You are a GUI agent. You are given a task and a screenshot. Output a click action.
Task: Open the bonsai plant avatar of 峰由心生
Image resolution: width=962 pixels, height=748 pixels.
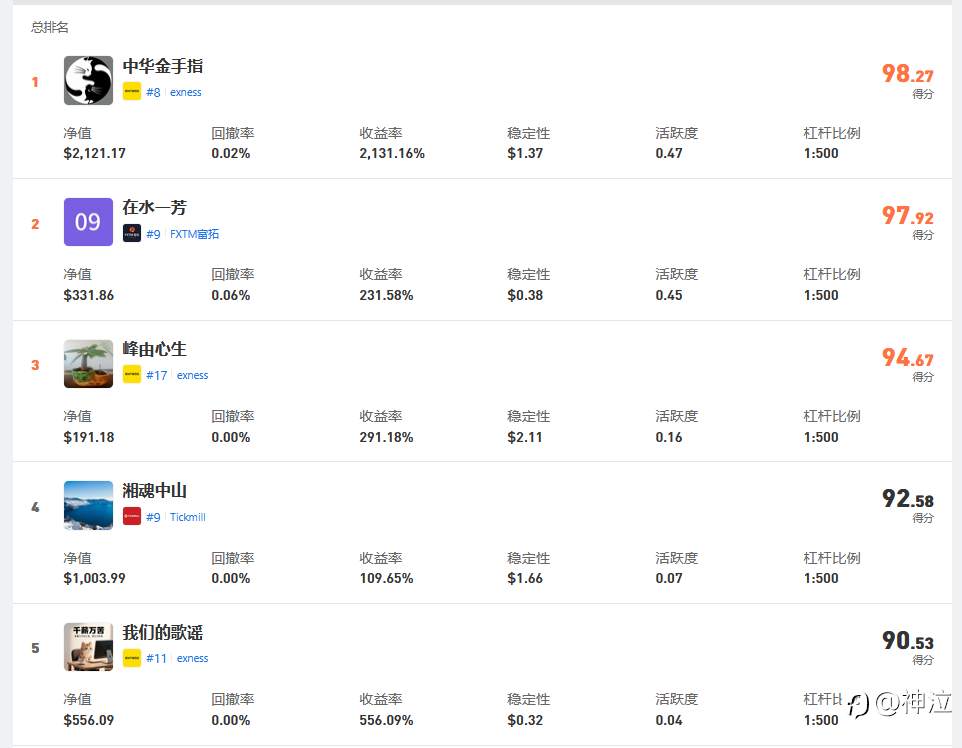[x=88, y=364]
